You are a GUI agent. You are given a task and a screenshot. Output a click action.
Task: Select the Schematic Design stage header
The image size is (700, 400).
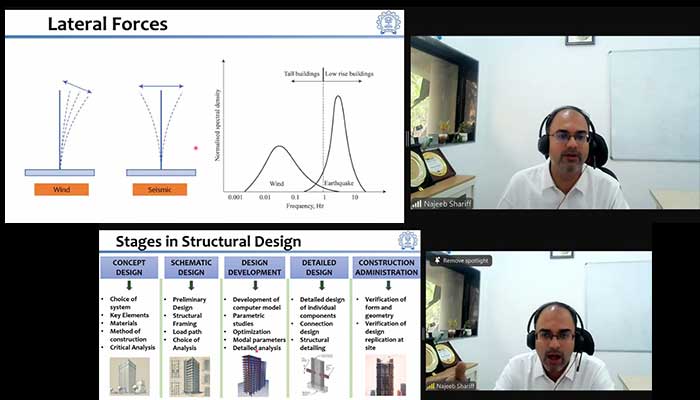pyautogui.click(x=193, y=267)
